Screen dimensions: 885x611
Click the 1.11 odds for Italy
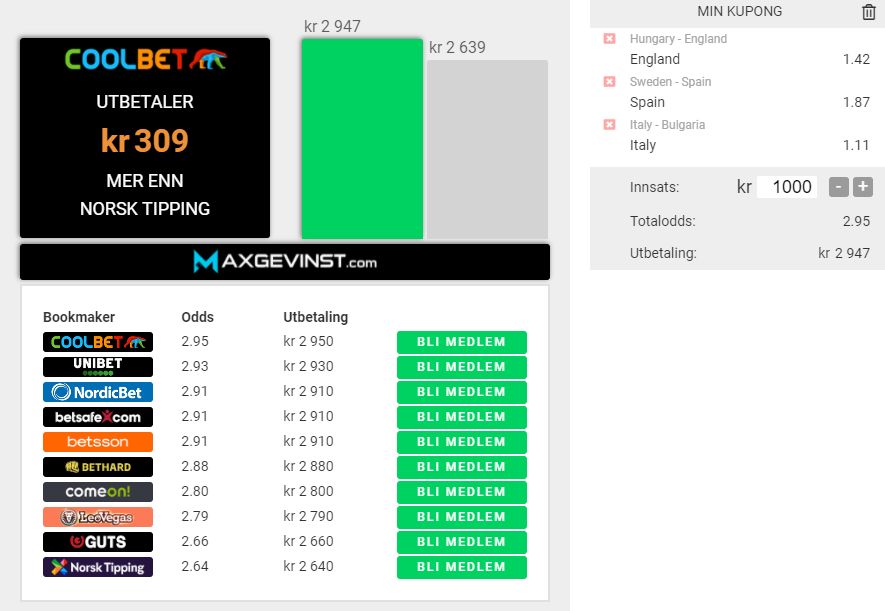856,145
